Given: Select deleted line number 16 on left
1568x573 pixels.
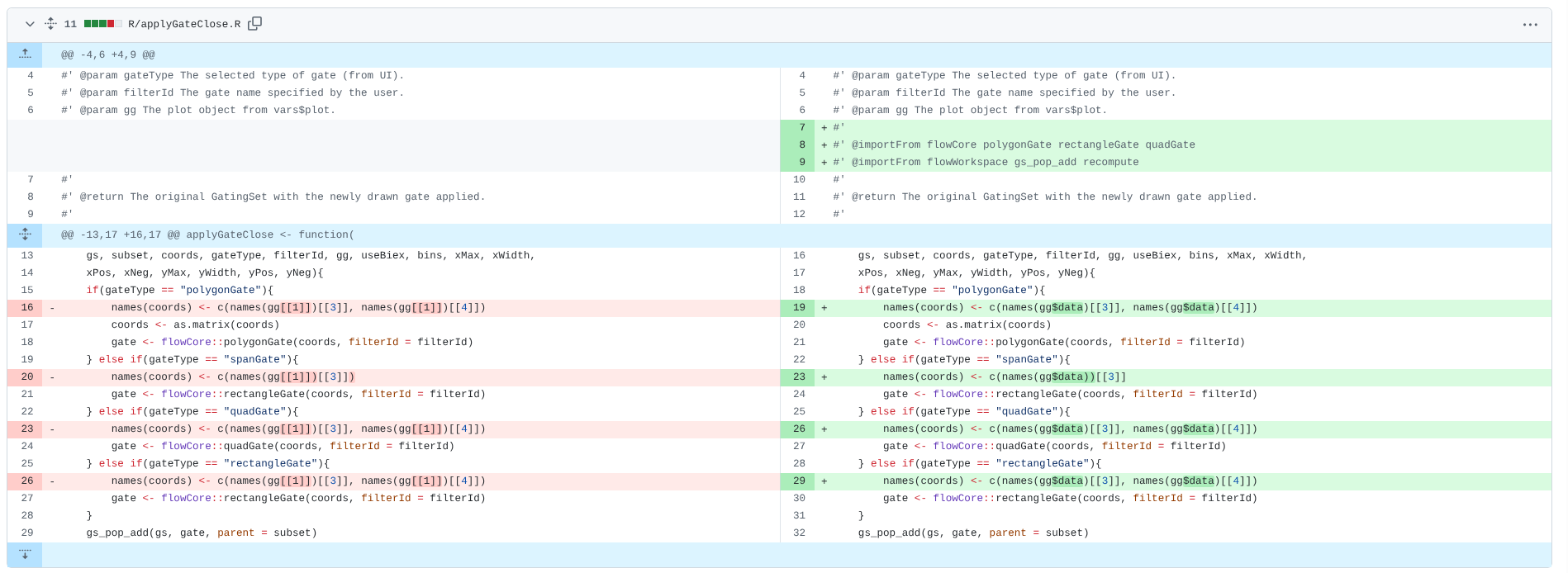Looking at the screenshot, I should click(x=27, y=308).
